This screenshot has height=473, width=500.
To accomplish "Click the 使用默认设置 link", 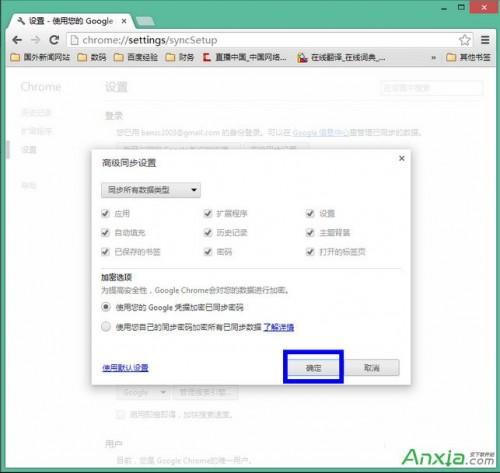I will (125, 368).
